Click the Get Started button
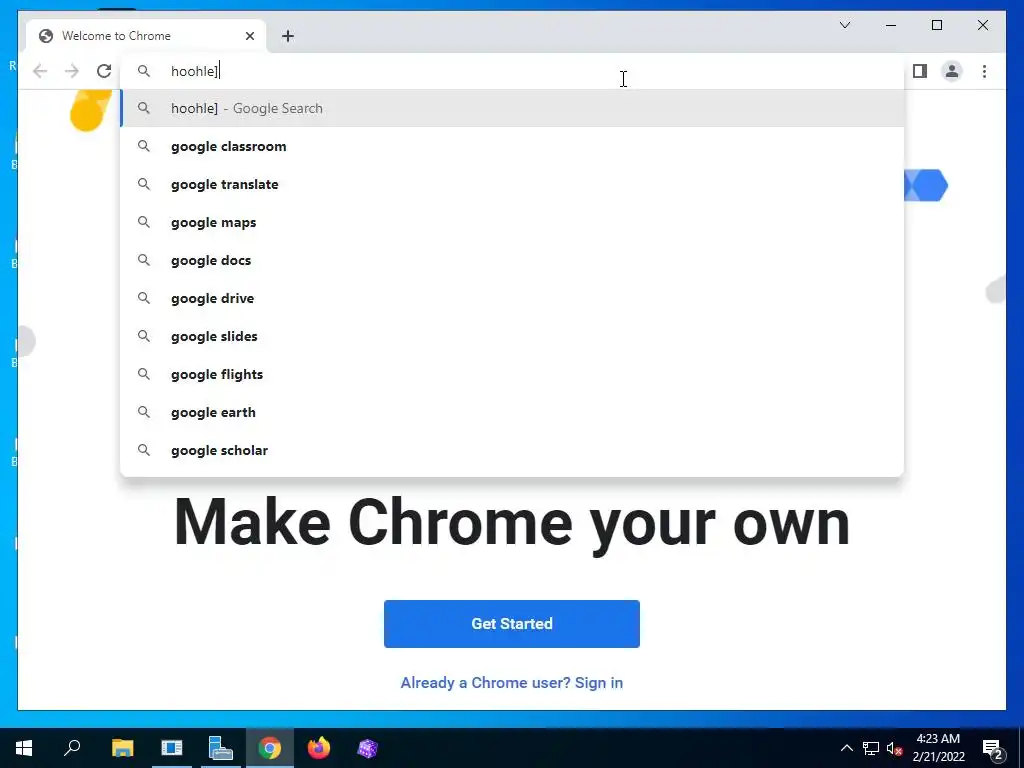Image resolution: width=1024 pixels, height=768 pixels. [512, 624]
